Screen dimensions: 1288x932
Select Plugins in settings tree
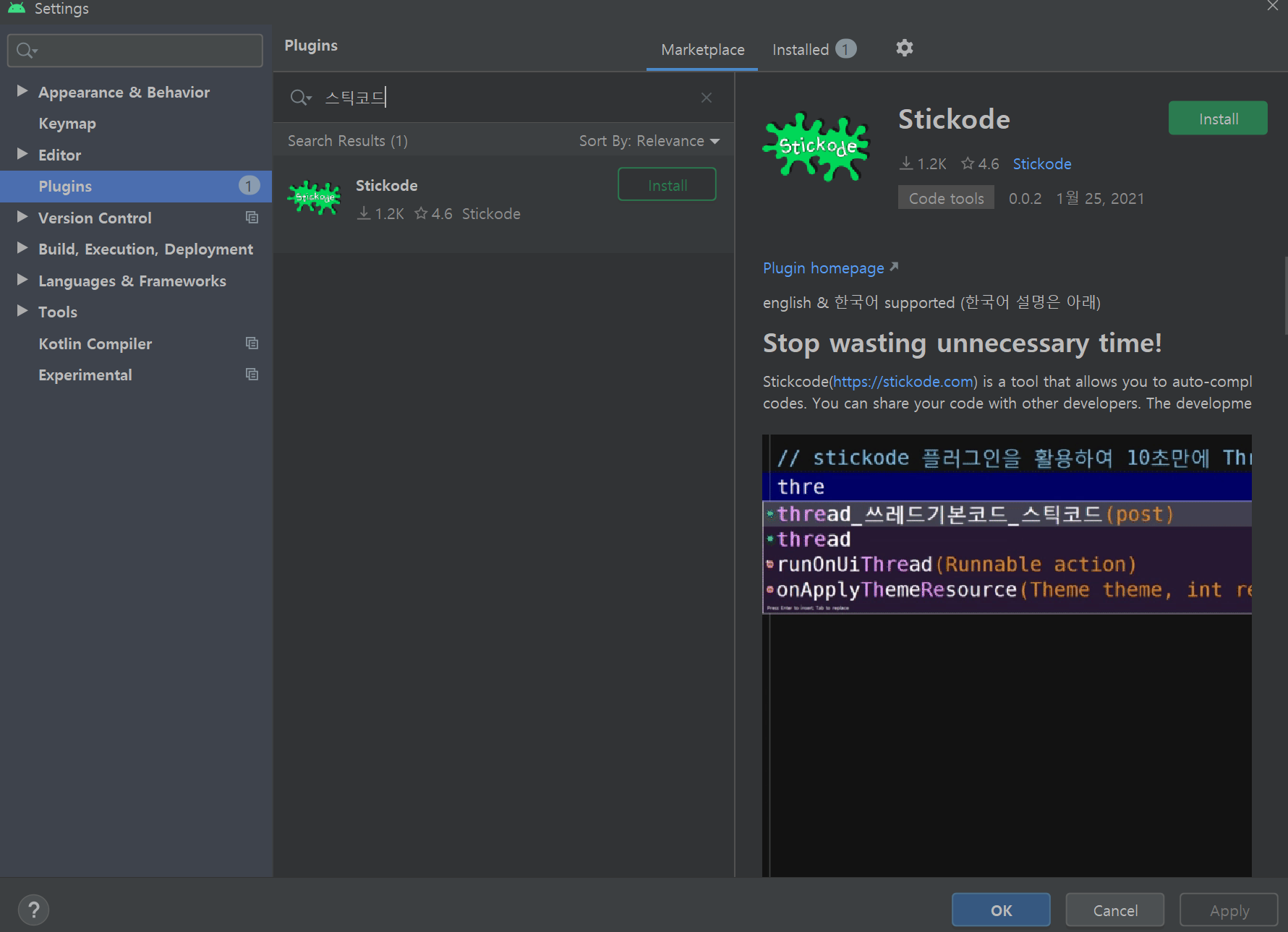click(x=136, y=187)
